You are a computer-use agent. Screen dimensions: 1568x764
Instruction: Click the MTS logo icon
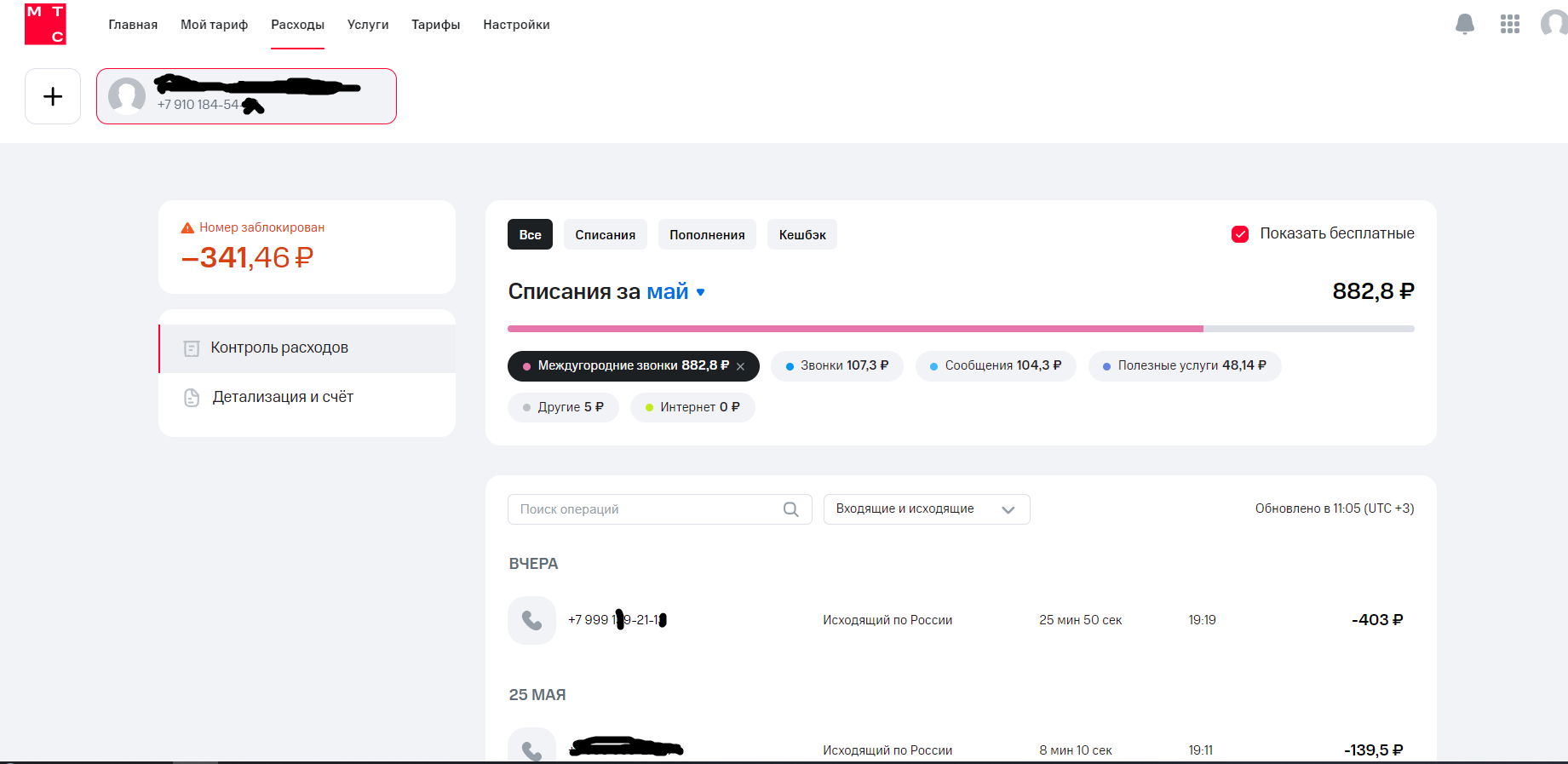click(x=45, y=23)
